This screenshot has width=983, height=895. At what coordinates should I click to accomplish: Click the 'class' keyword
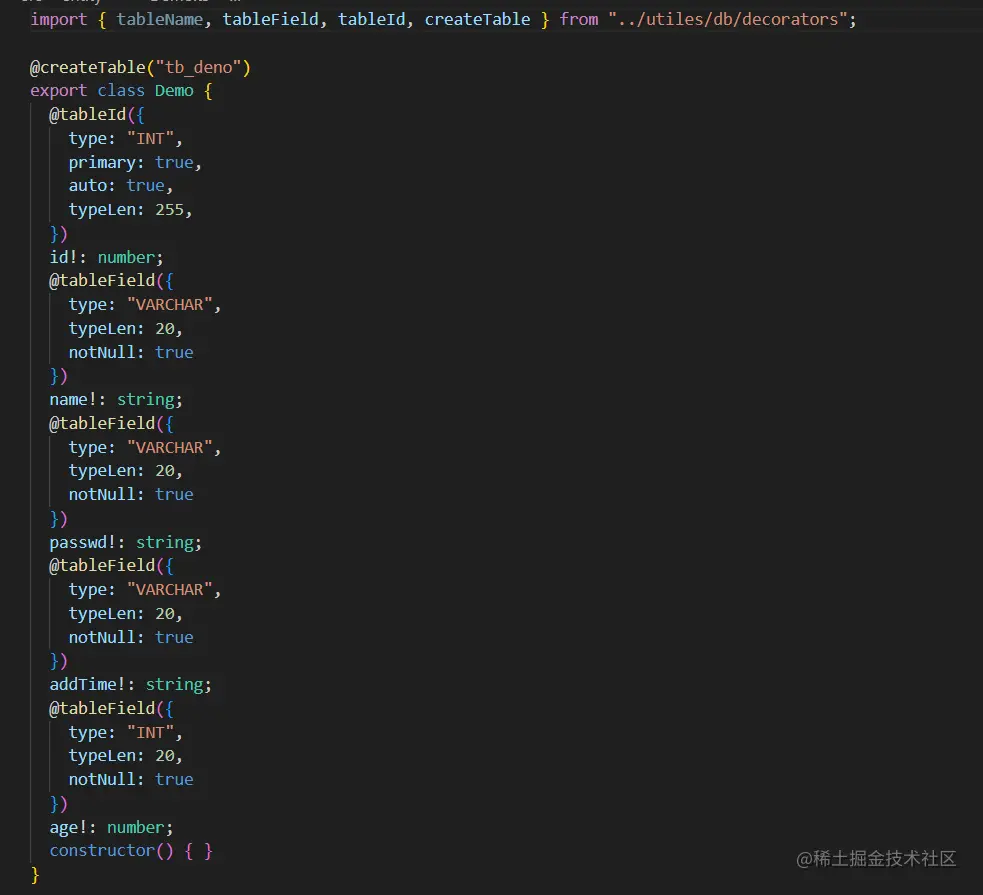pos(121,91)
